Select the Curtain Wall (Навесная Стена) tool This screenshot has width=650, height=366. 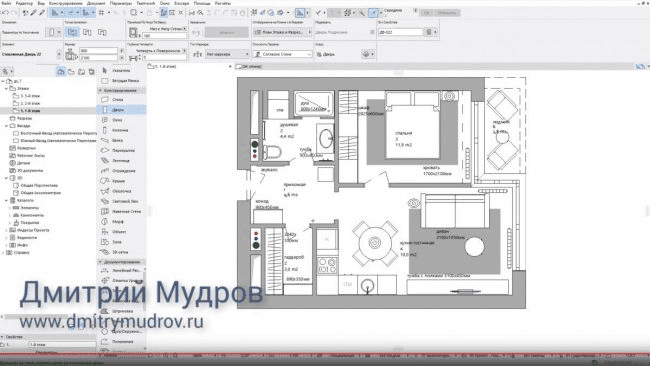coord(121,211)
